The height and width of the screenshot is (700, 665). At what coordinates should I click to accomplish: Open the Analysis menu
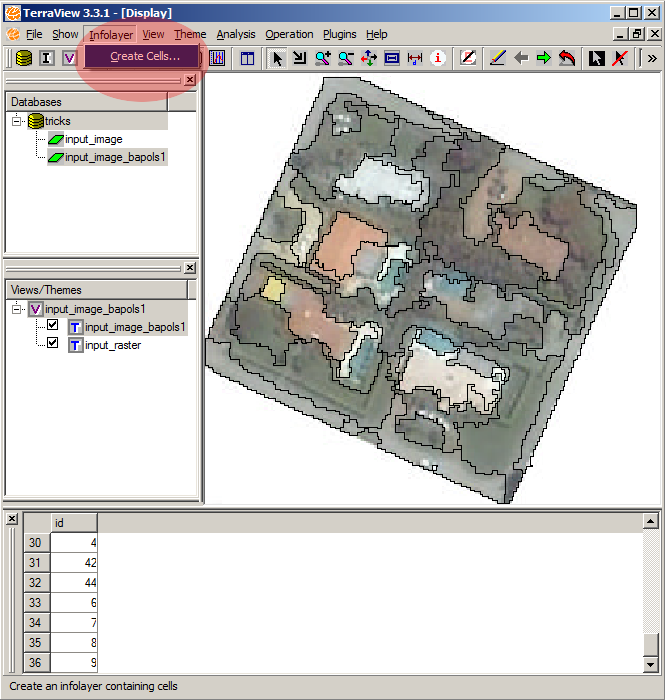pos(236,34)
